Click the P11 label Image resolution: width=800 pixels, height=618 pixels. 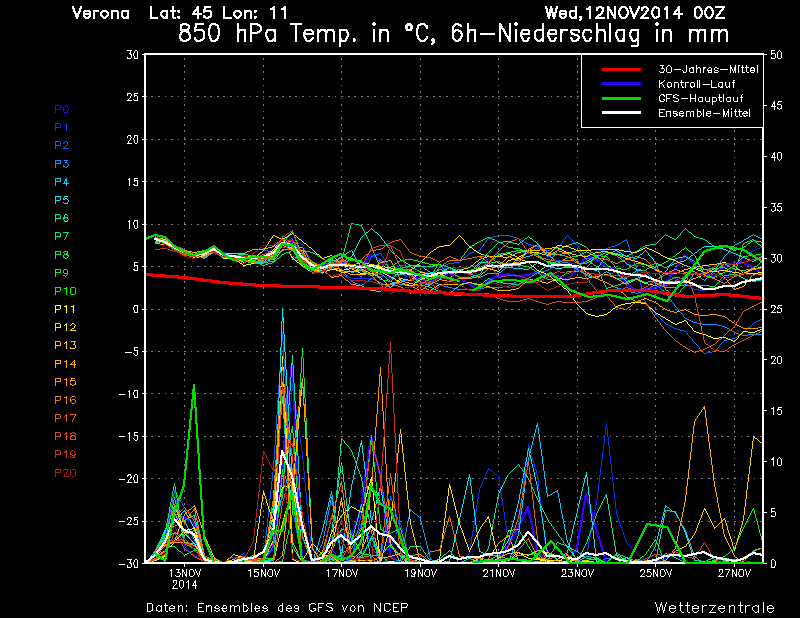click(65, 309)
